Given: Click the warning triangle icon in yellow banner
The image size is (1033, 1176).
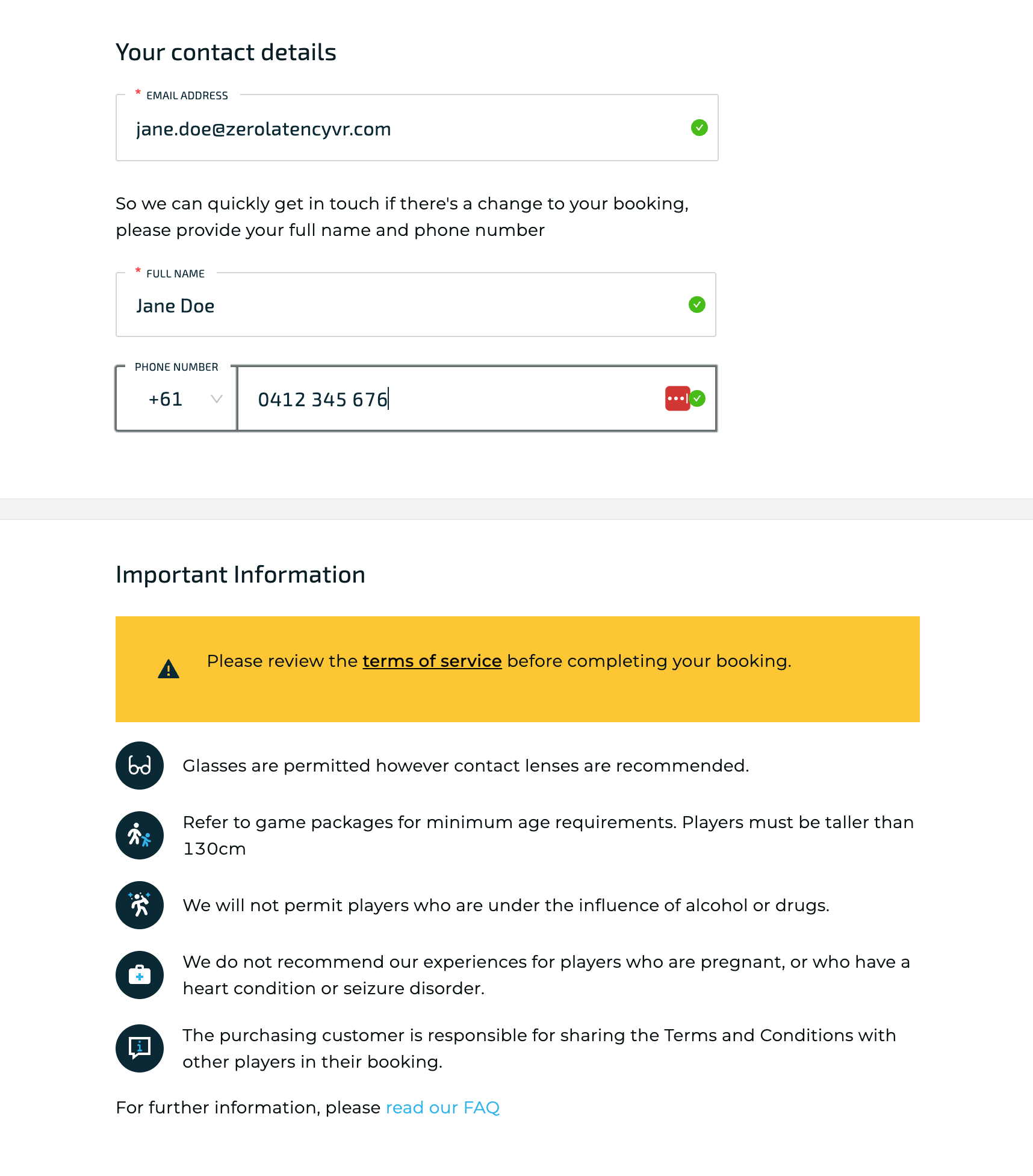Looking at the screenshot, I should pyautogui.click(x=169, y=669).
